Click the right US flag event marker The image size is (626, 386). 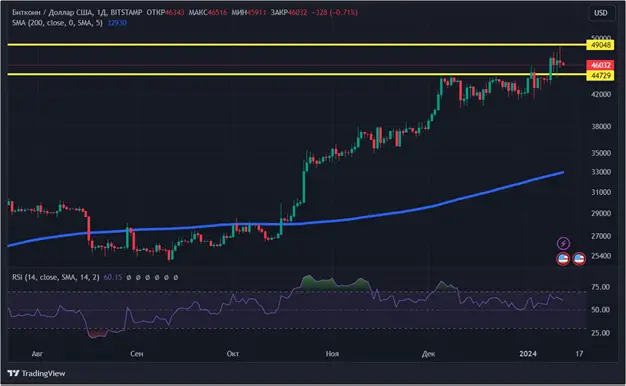coord(579,259)
